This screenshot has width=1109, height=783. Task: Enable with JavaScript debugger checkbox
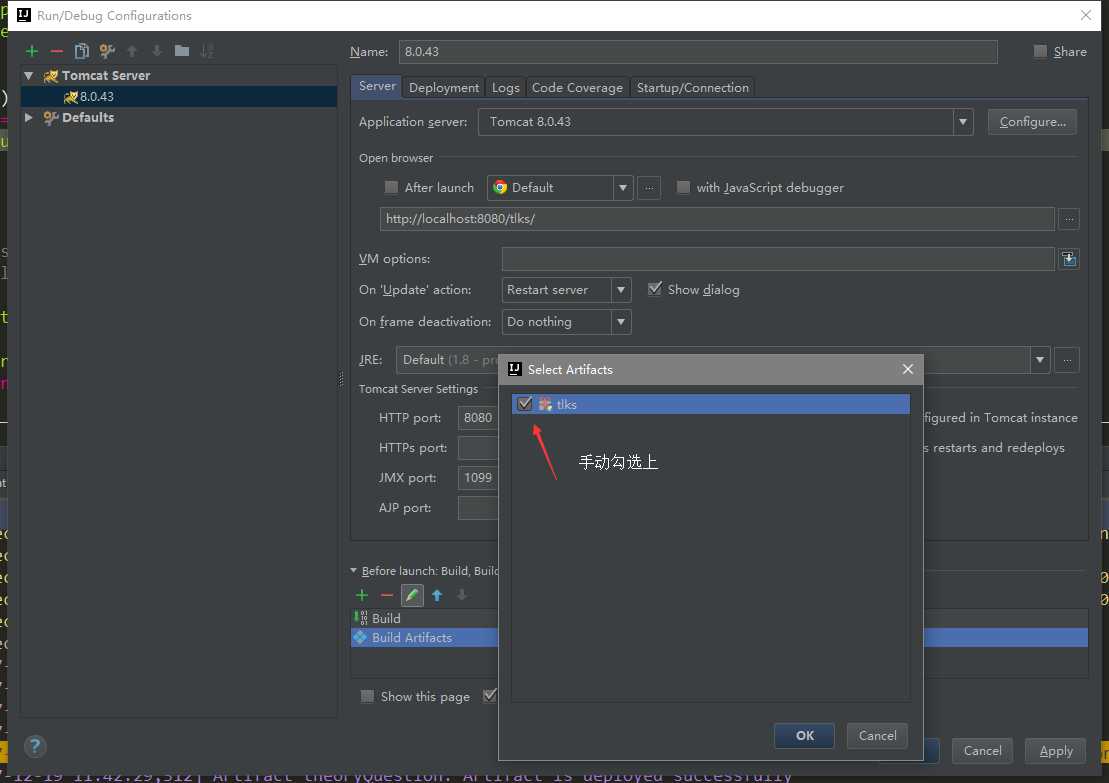click(683, 187)
